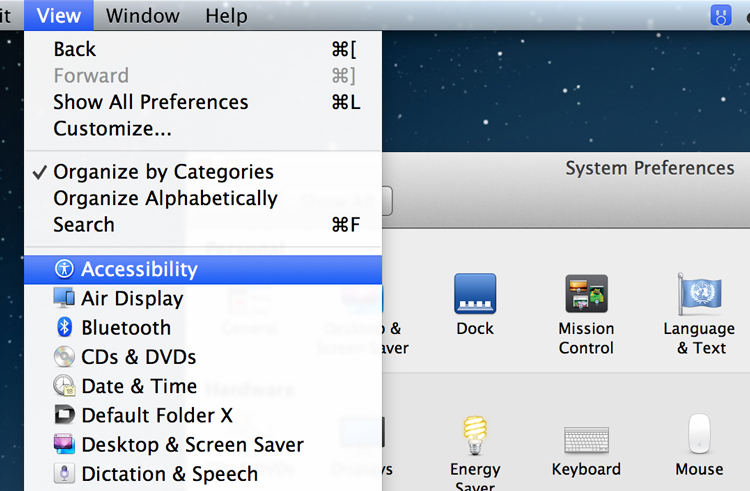Select Organize Alphabetically option
The image size is (750, 491).
203,198
